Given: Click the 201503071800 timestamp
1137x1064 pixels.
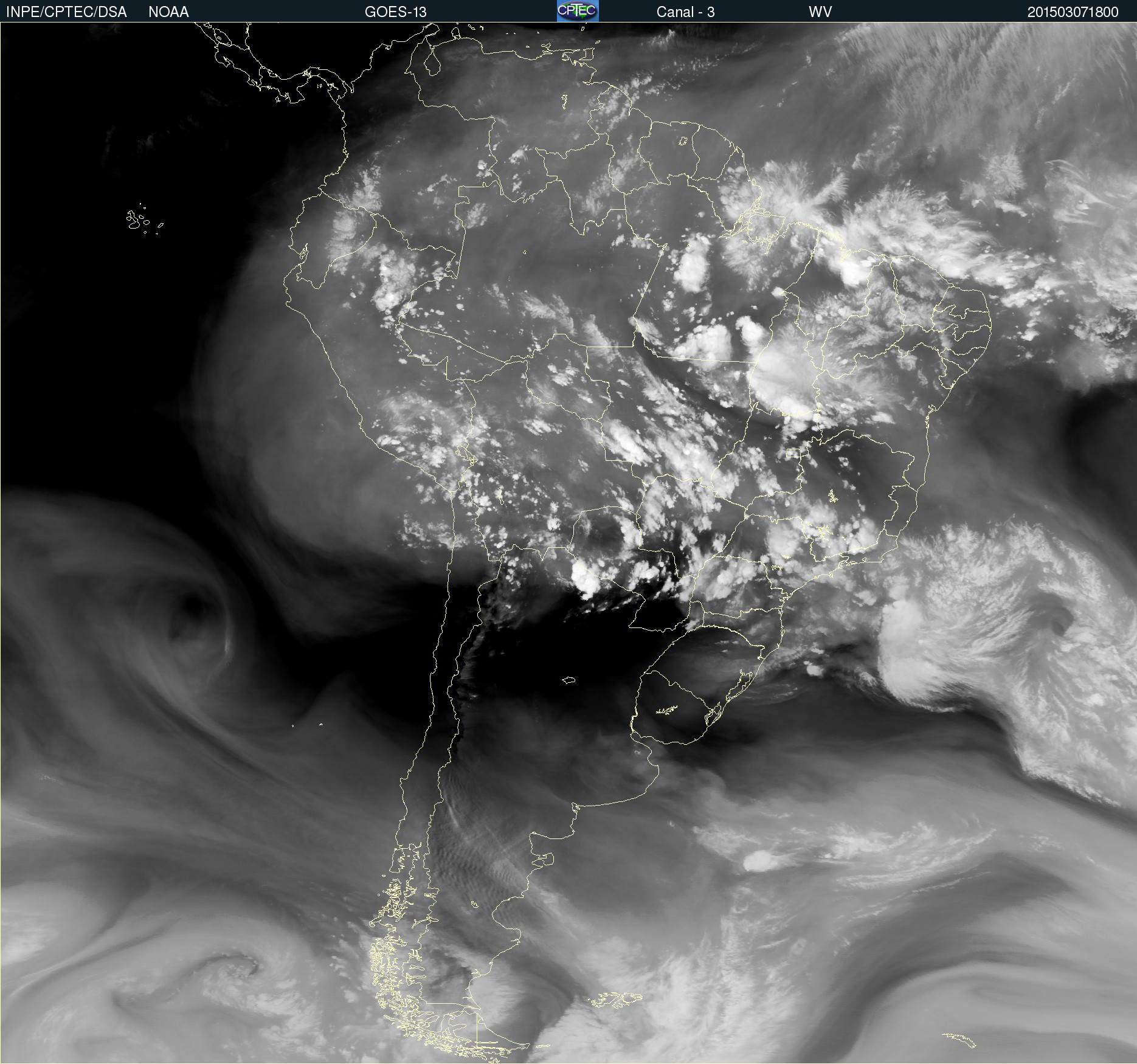Looking at the screenshot, I should tap(1073, 12).
